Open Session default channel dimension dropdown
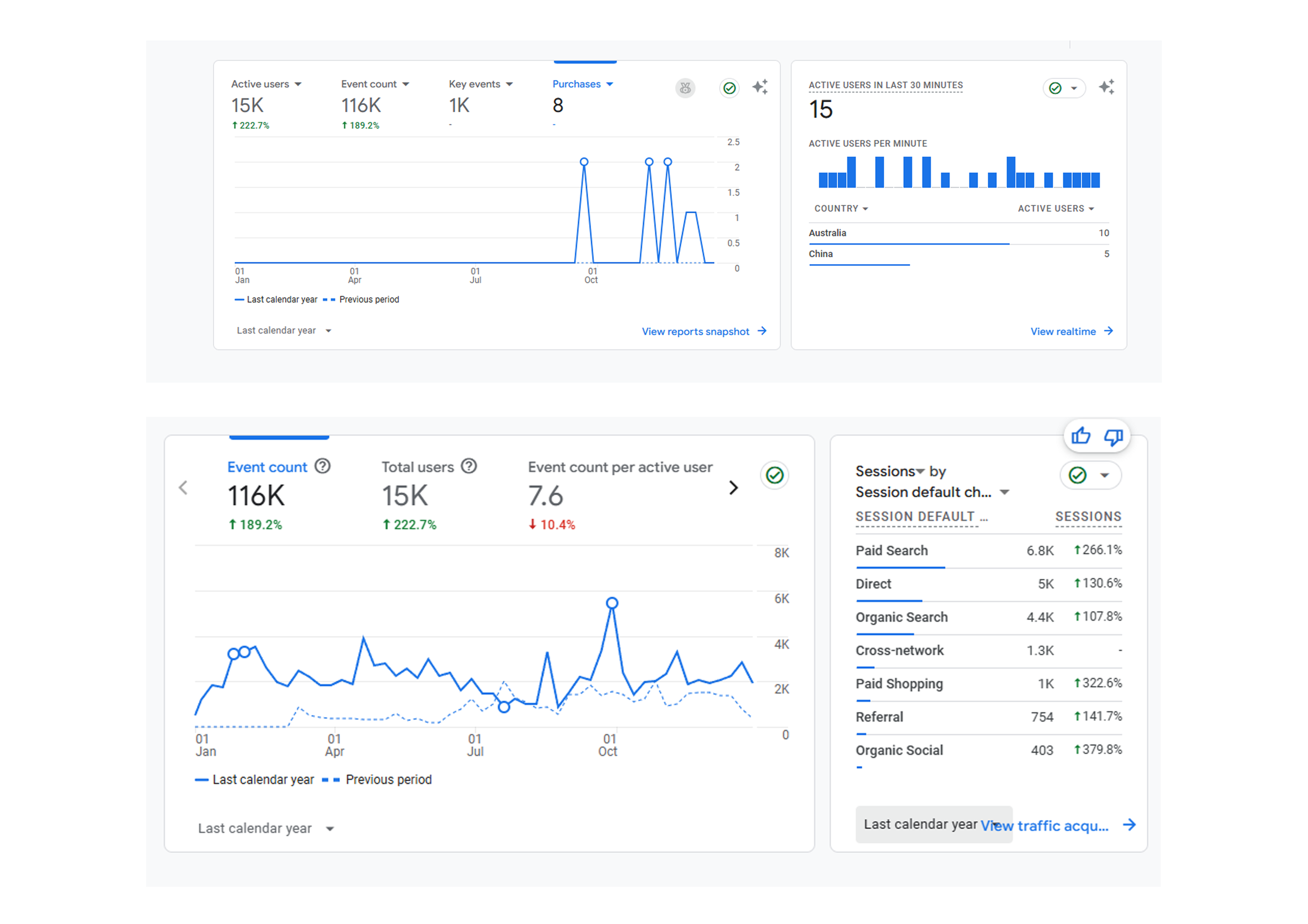 1005,493
